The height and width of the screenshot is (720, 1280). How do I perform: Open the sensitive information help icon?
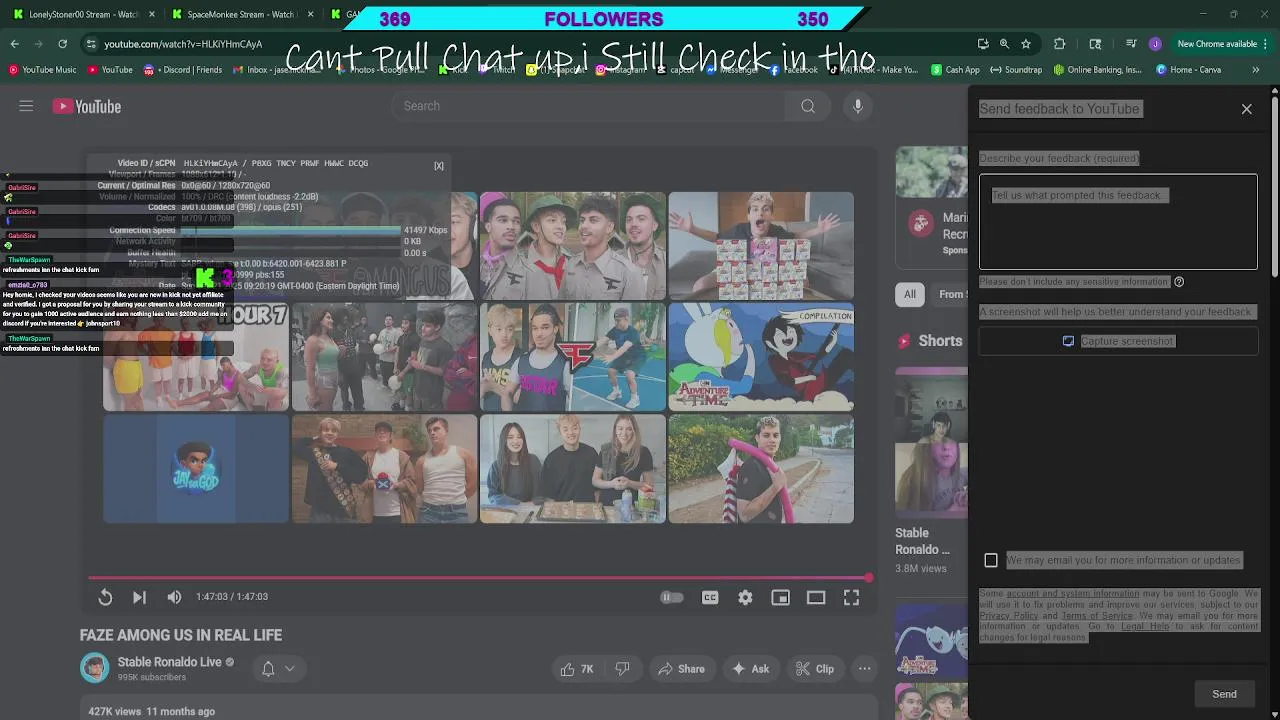(x=1179, y=282)
